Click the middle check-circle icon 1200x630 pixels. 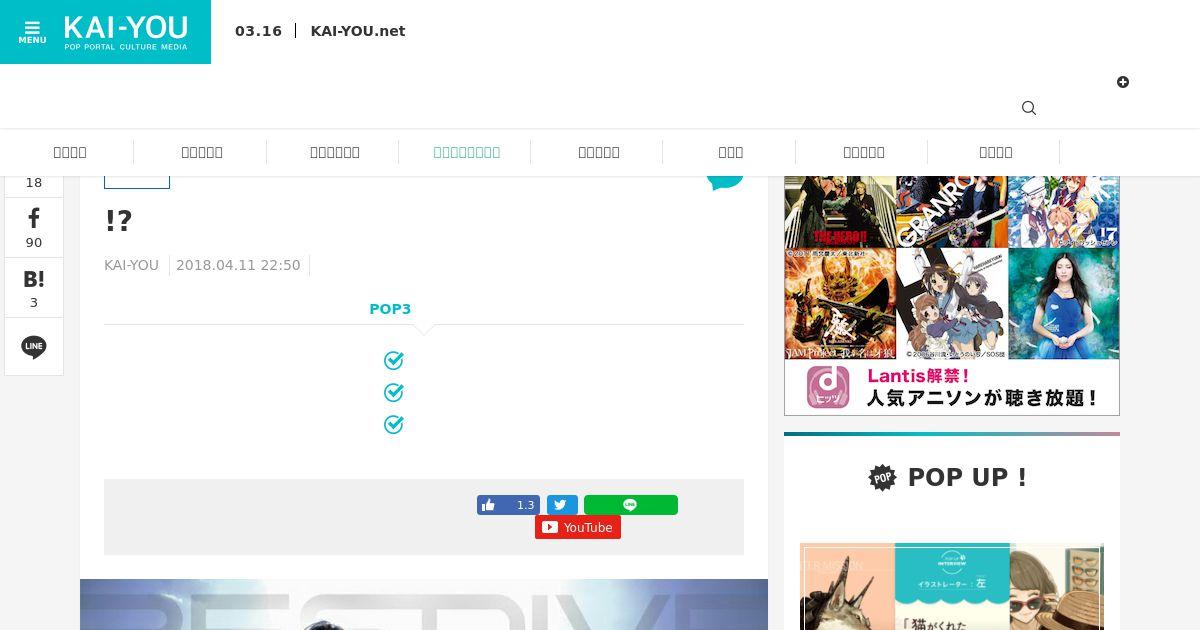click(x=394, y=392)
